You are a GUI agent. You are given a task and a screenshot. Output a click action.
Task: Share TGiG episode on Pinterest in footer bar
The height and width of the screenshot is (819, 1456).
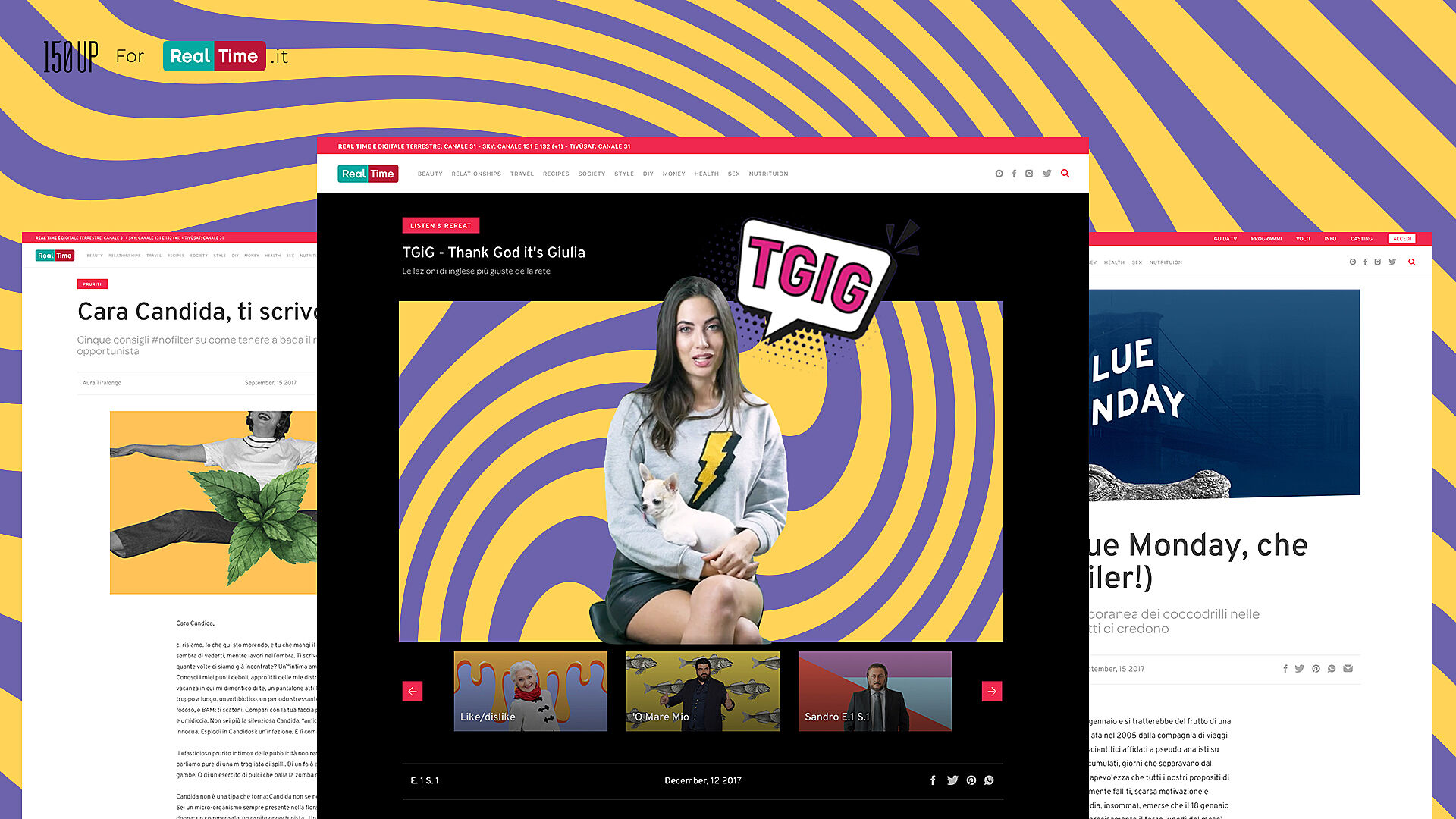(971, 780)
